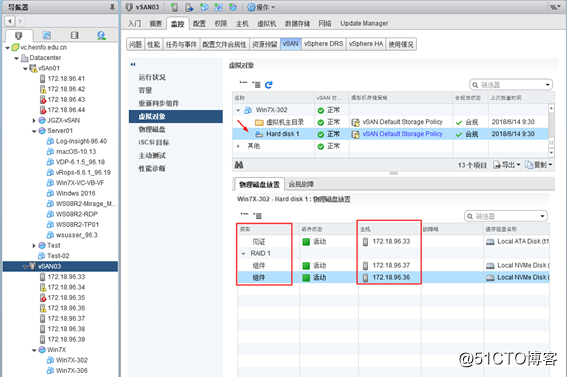Screen dimensions: 567x377
Task: Open the Update Manager tab
Action: coord(364,23)
